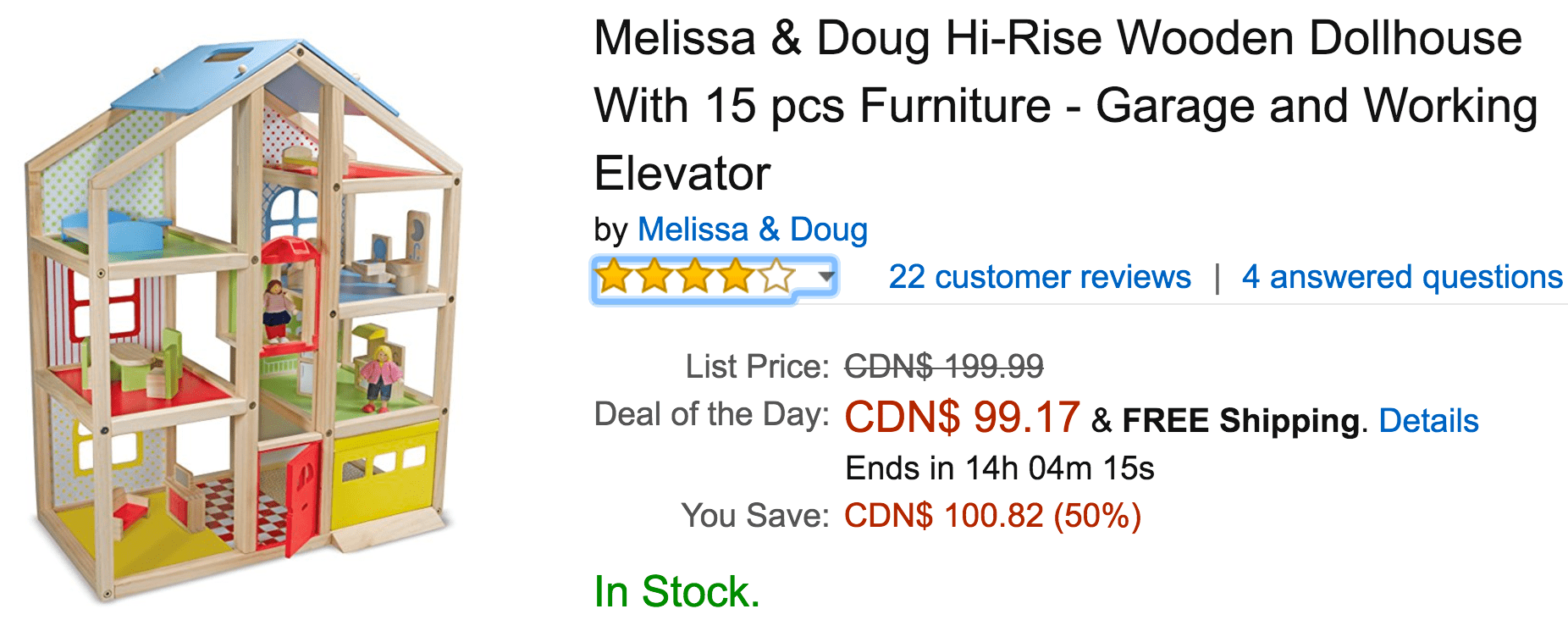Click the struck-out list price

944,367
